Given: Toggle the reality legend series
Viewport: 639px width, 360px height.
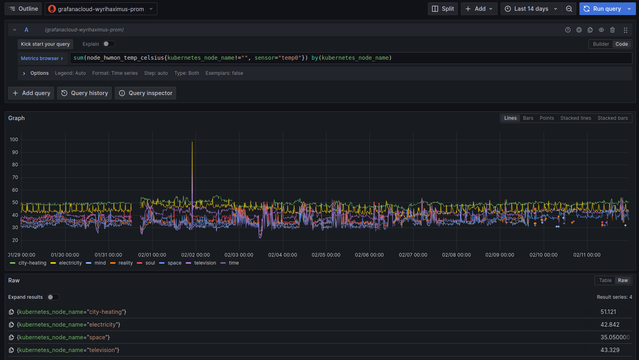Looking at the screenshot, I should [x=126, y=263].
